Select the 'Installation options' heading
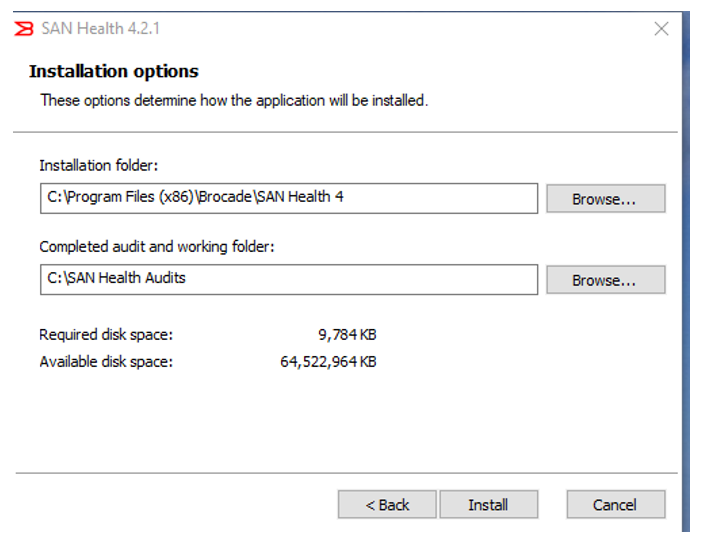The width and height of the screenshot is (701, 546). 114,72
